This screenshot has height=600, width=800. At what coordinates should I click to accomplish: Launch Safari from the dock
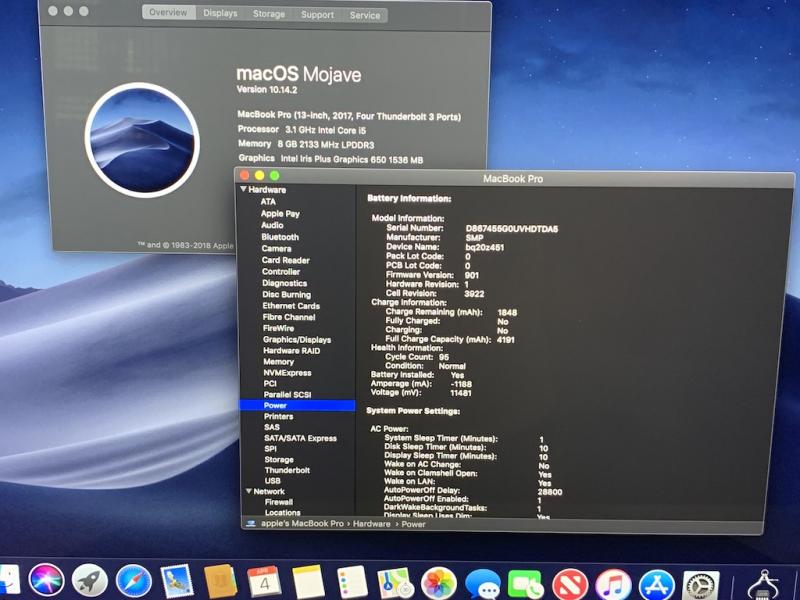pyautogui.click(x=134, y=581)
